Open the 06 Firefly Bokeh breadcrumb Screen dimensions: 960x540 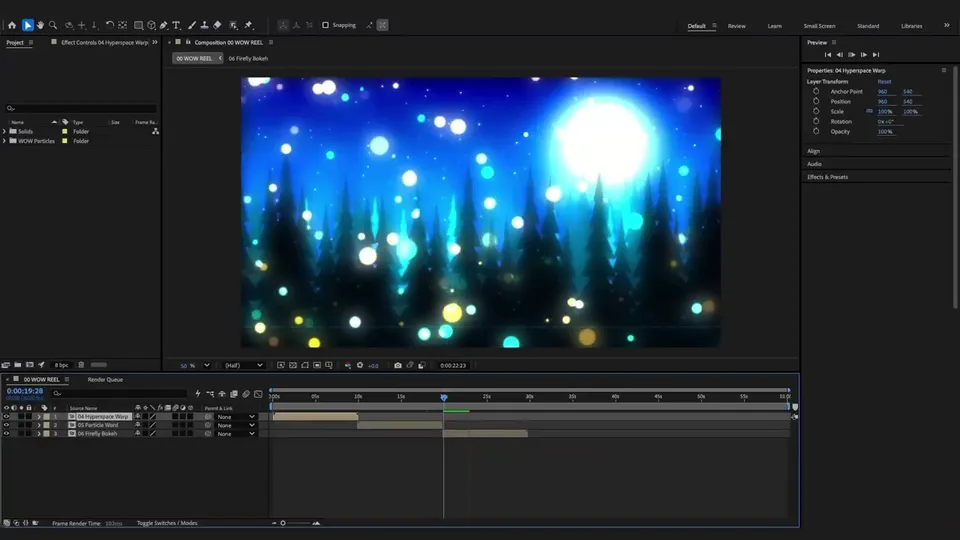pyautogui.click(x=248, y=58)
